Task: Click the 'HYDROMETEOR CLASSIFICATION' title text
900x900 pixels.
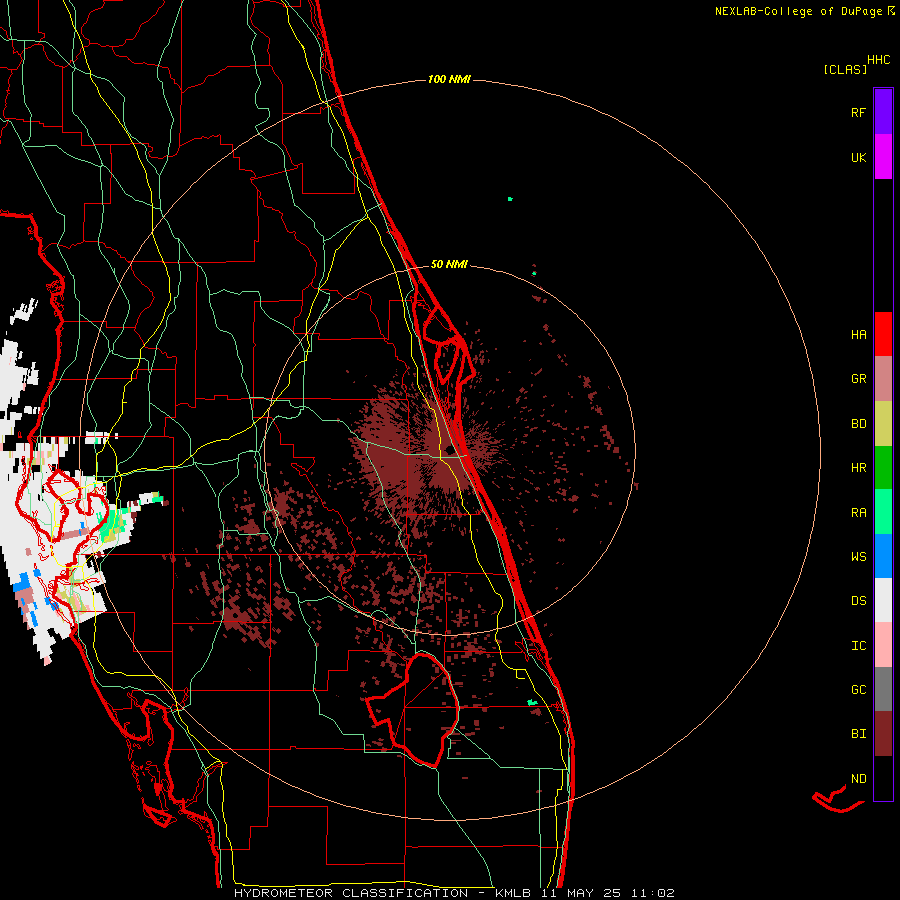Action: (x=351, y=893)
